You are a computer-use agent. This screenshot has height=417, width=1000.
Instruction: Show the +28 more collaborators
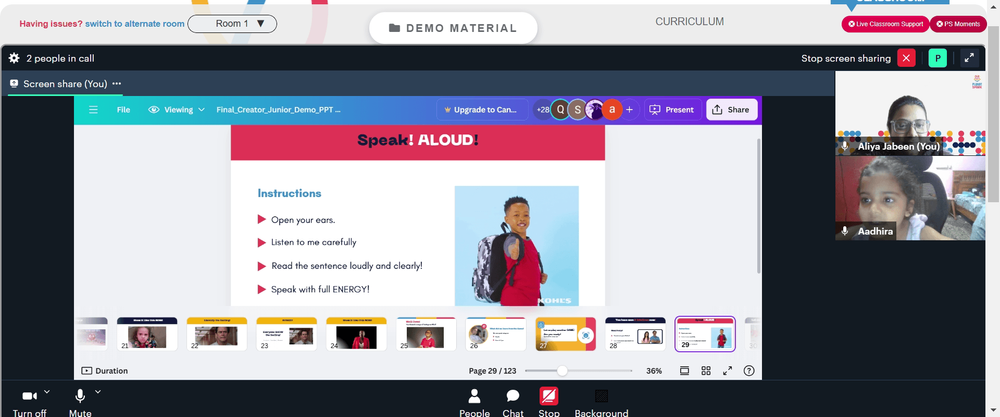(542, 110)
